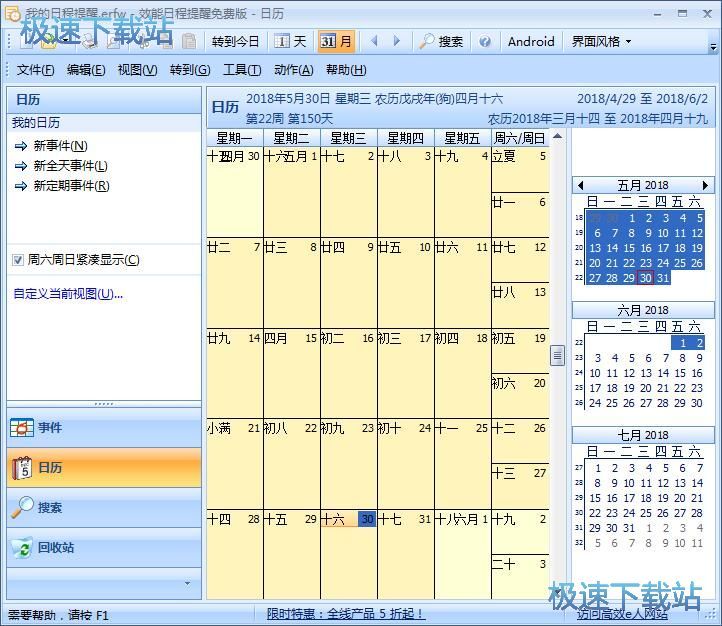
Task: Open 事件 events pane in sidebar
Action: coord(104,428)
